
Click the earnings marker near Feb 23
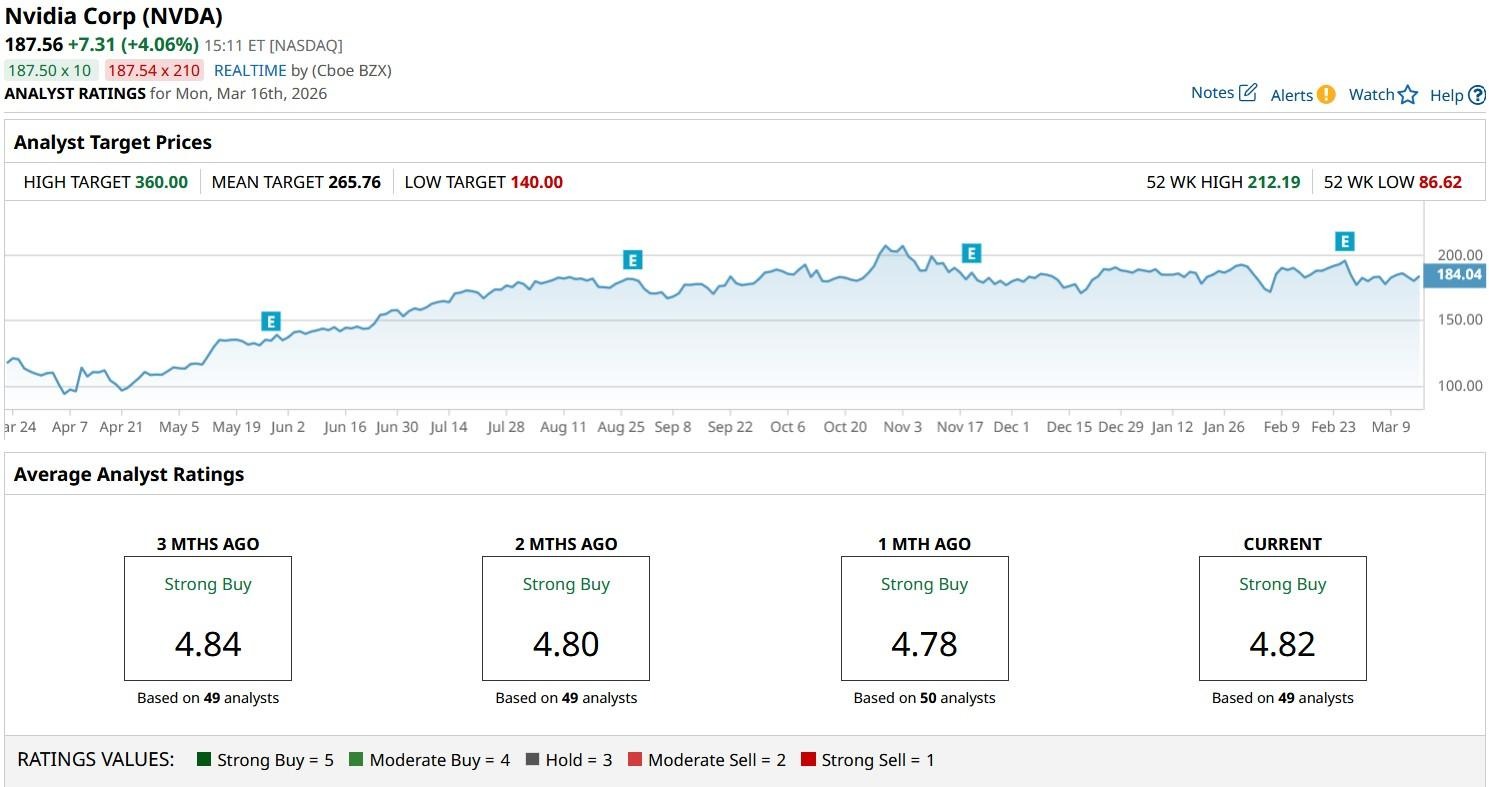pos(1345,241)
